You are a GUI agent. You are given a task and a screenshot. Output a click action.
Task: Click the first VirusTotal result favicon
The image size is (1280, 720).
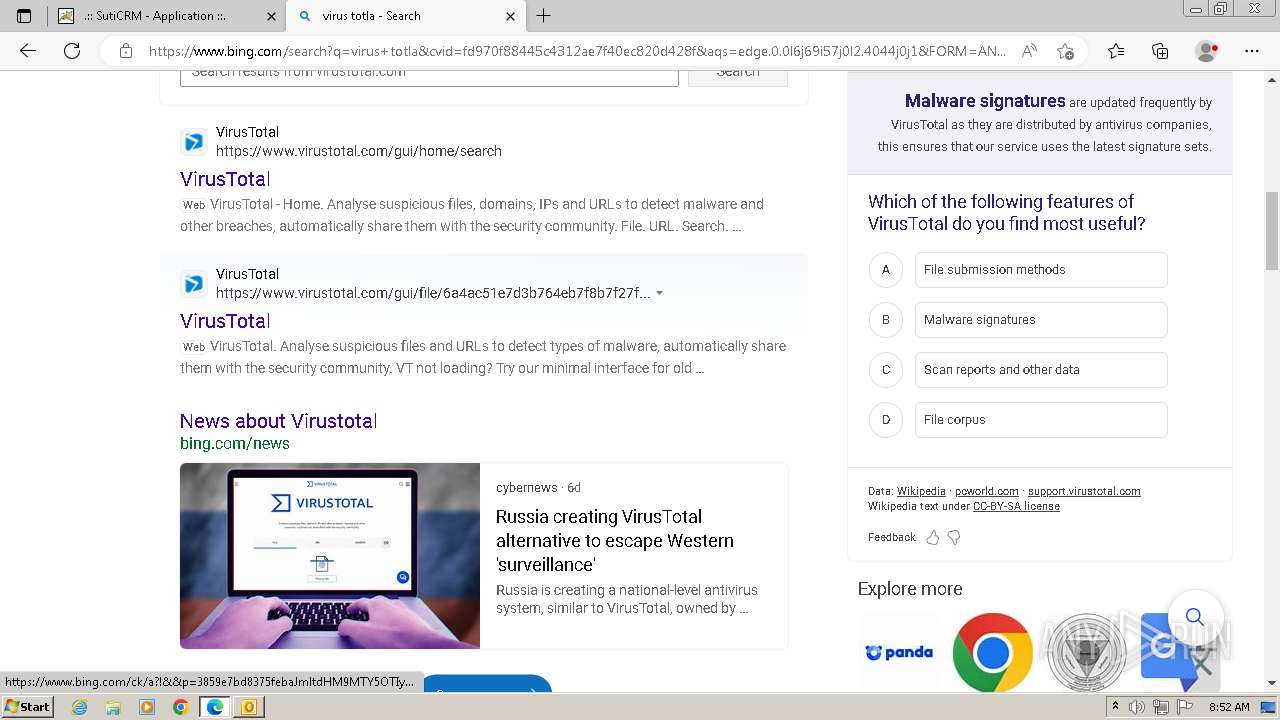point(194,142)
